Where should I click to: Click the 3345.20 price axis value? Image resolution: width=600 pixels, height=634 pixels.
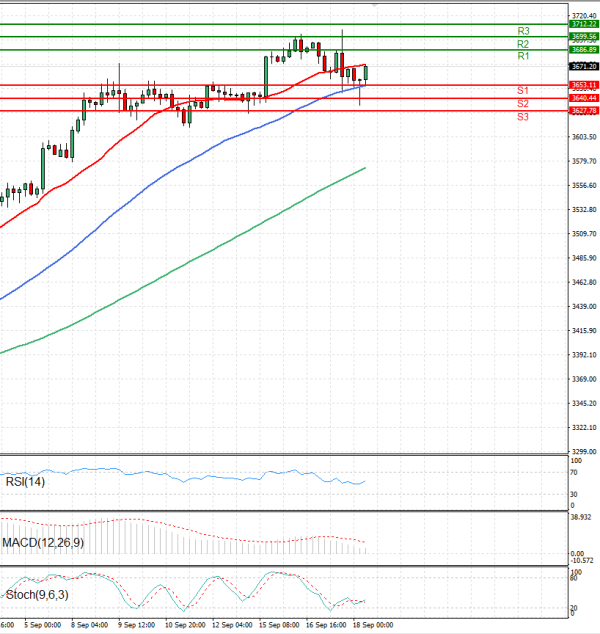[584, 404]
